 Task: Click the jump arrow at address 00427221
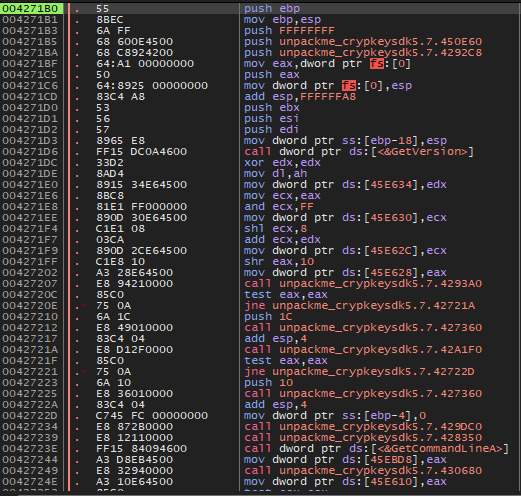[x=83, y=371]
